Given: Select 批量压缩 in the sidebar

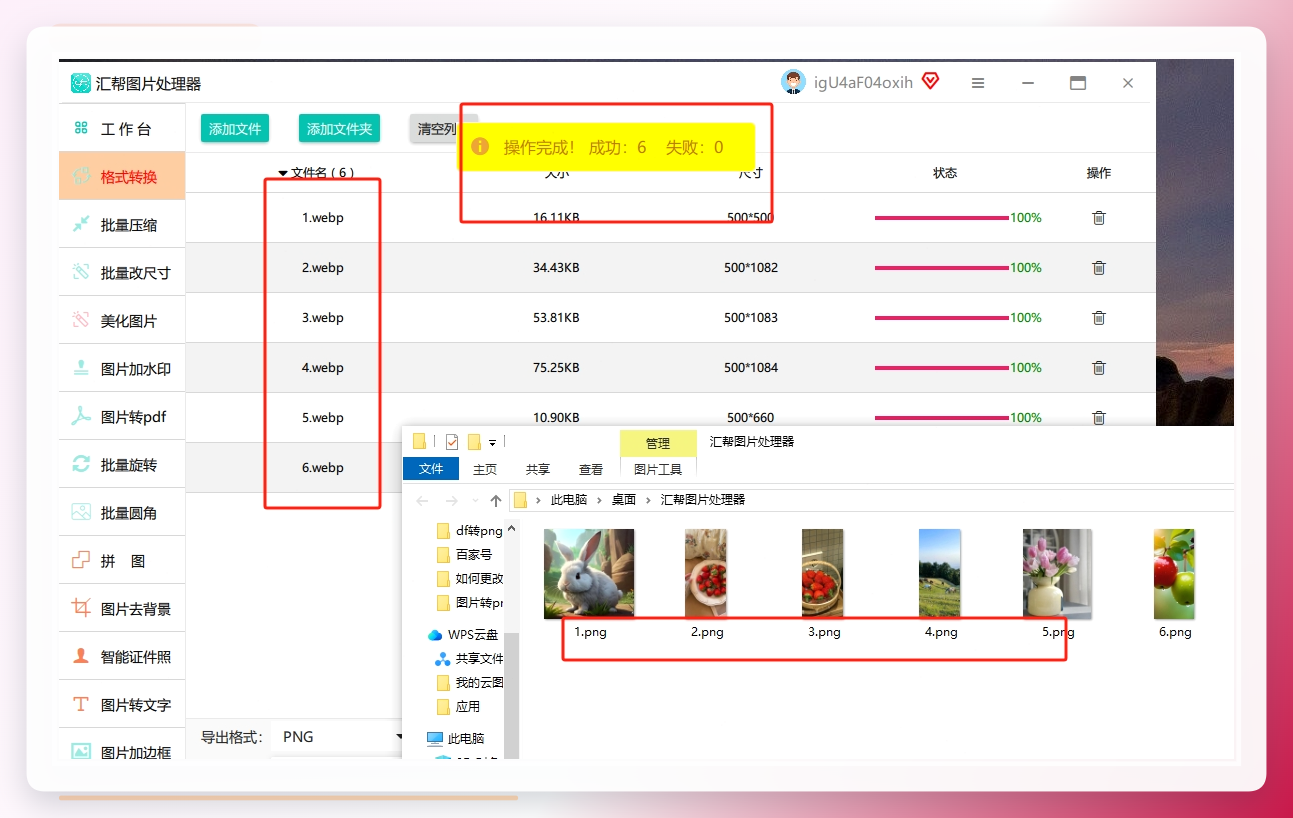Looking at the screenshot, I should tap(122, 225).
